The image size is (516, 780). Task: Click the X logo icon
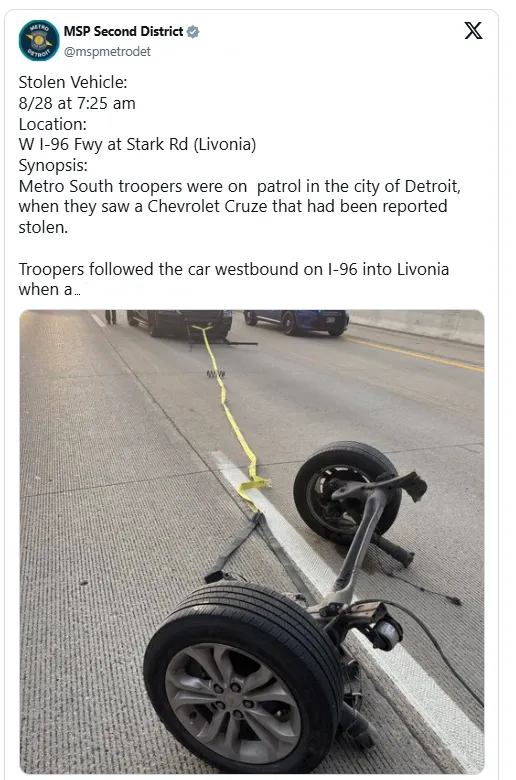(473, 31)
